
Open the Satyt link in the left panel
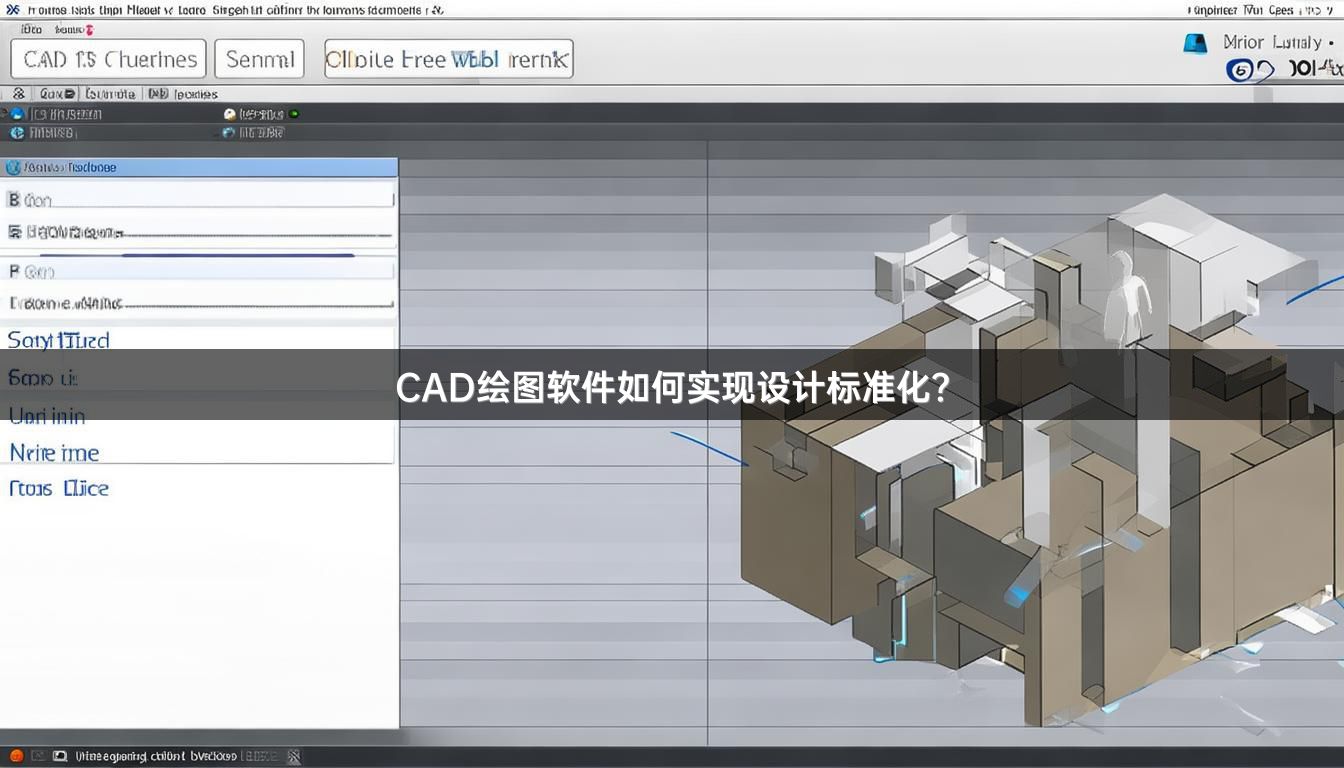pyautogui.click(x=58, y=340)
